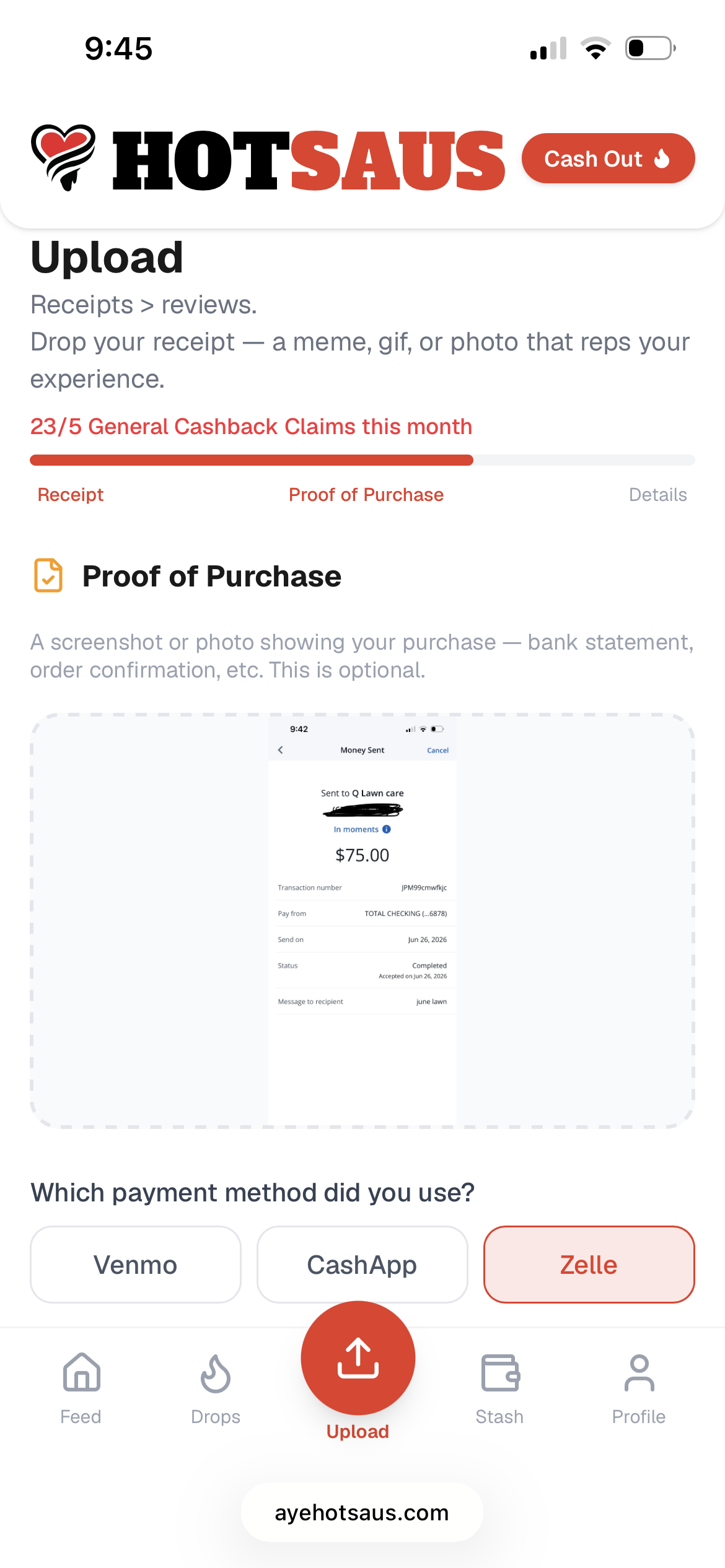Tap the HOTSAUS wordmark in the header
The image size is (725, 1568).
point(309,160)
